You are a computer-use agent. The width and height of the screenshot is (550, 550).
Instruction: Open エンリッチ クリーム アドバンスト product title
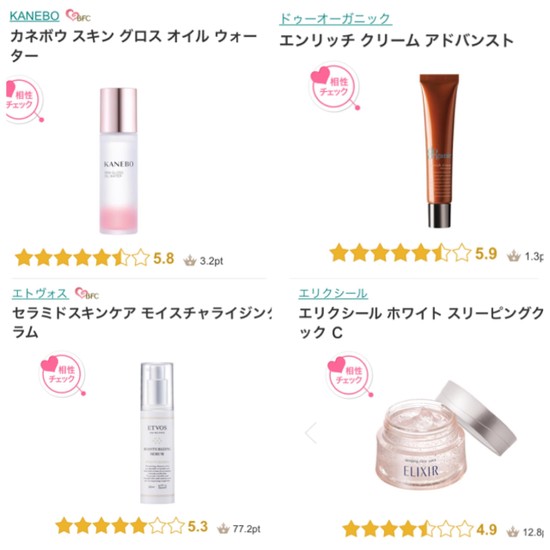tap(396, 41)
